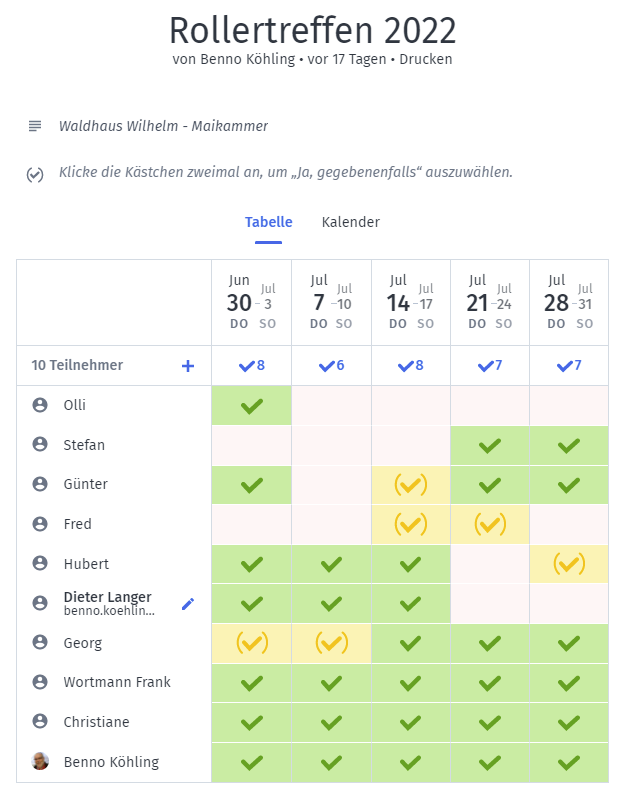Click the Drucken link

pyautogui.click(x=429, y=59)
